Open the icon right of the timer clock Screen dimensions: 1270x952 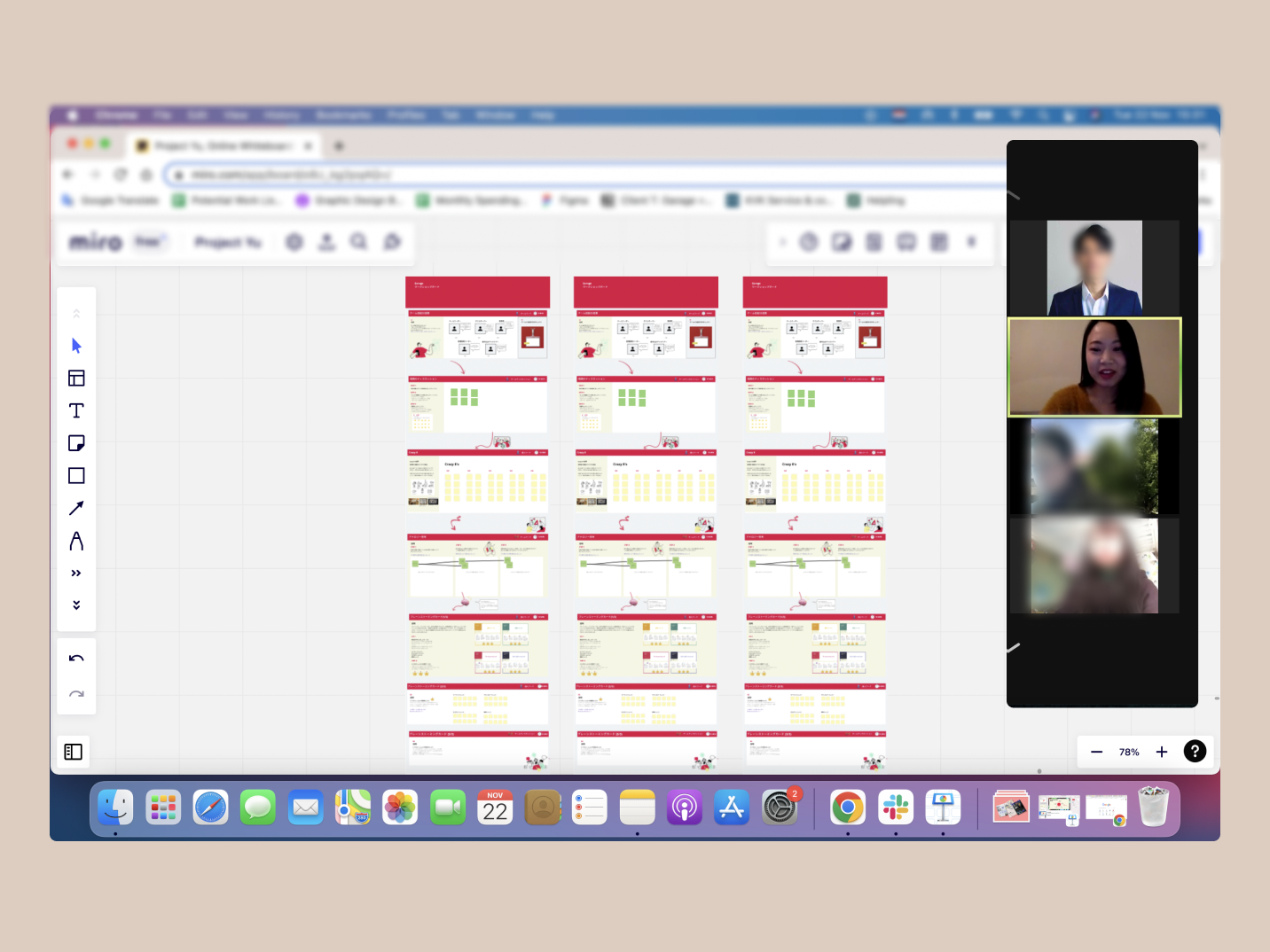842,242
